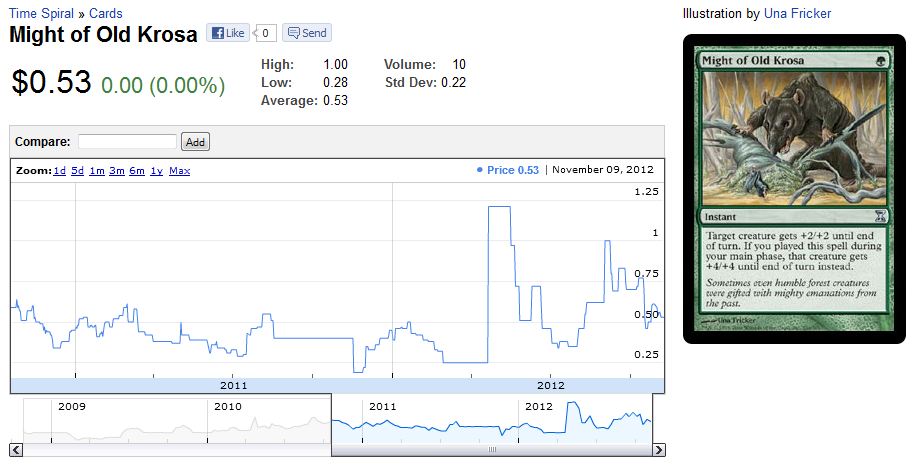Set chart zoom to 6m
This screenshot has width=917, height=469.
[x=137, y=171]
